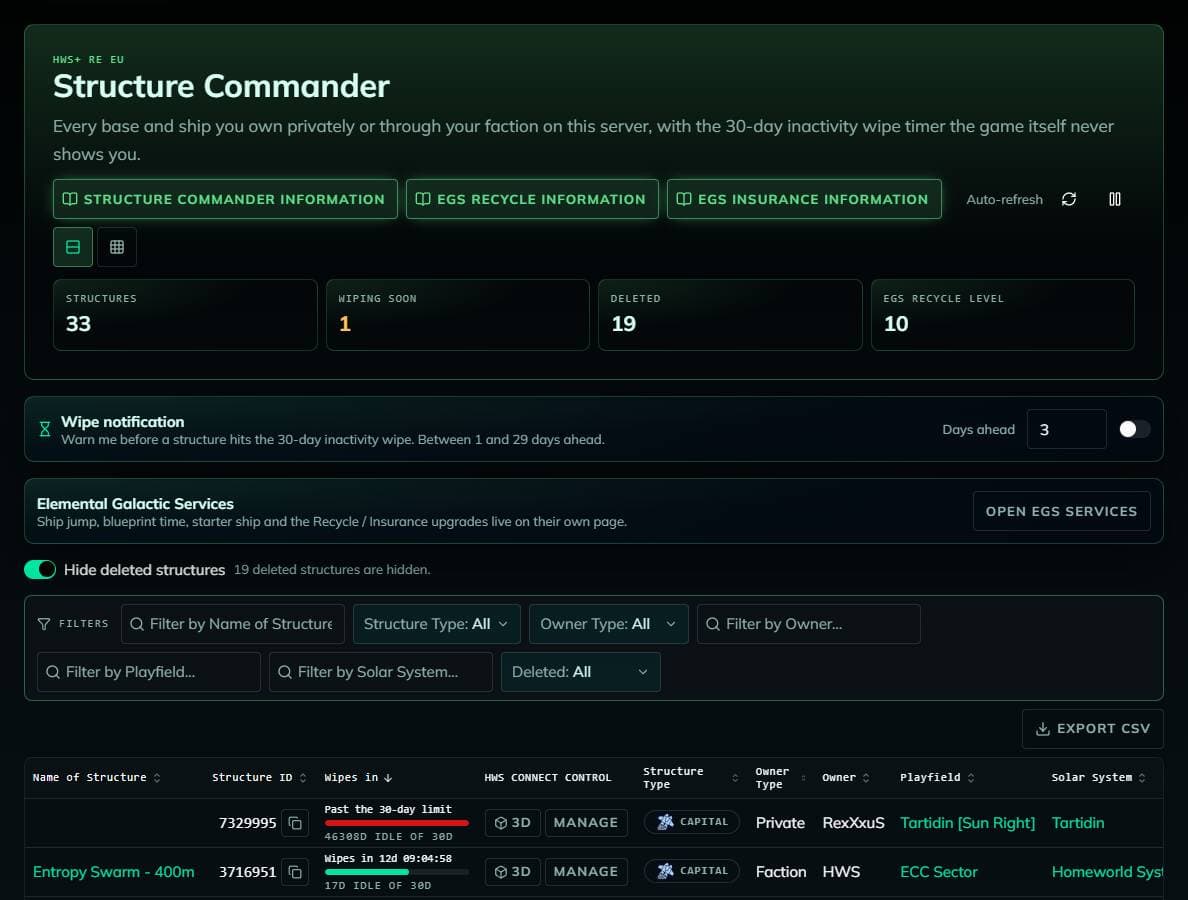This screenshot has width=1188, height=900.
Task: Click the EGS Recycle Level 10 card
Action: (x=1002, y=315)
